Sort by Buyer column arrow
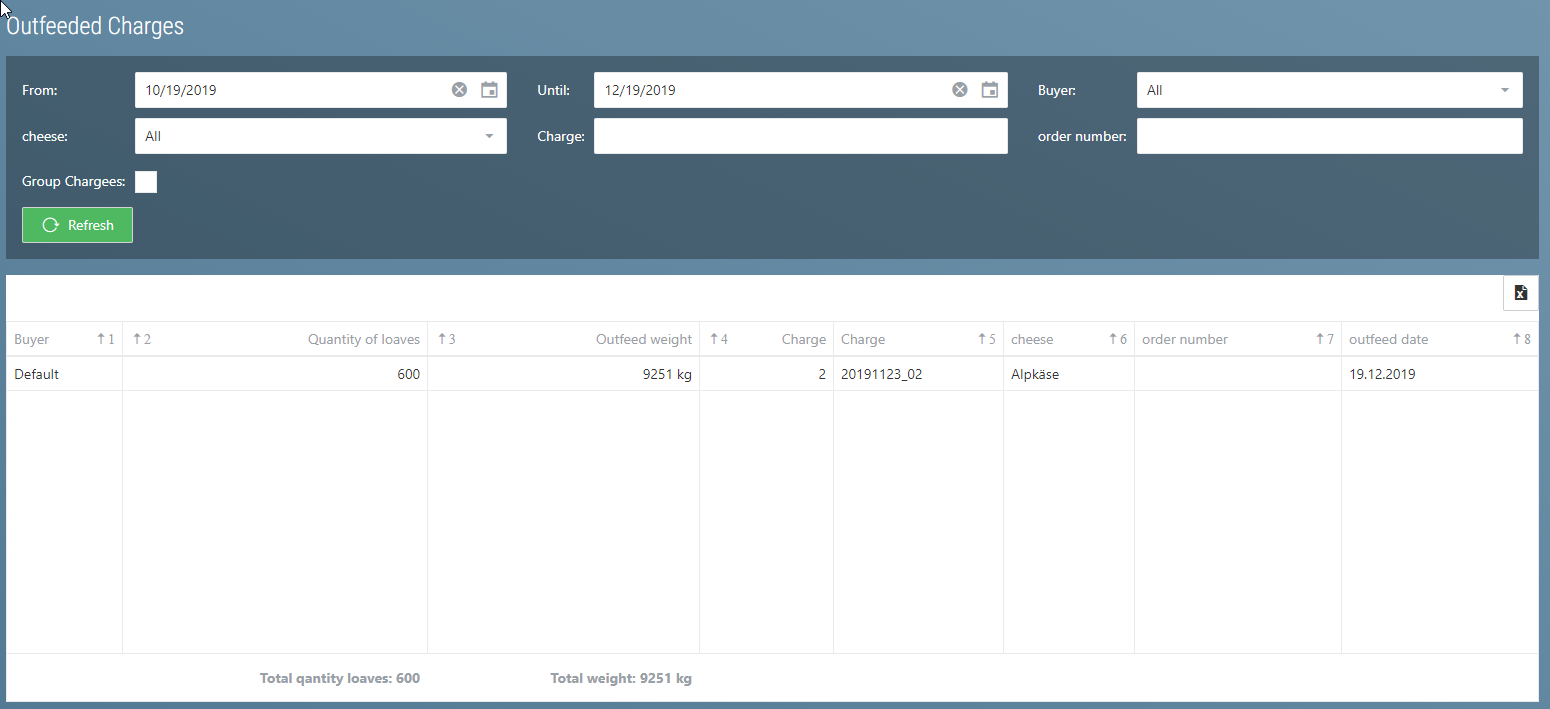 (101, 339)
